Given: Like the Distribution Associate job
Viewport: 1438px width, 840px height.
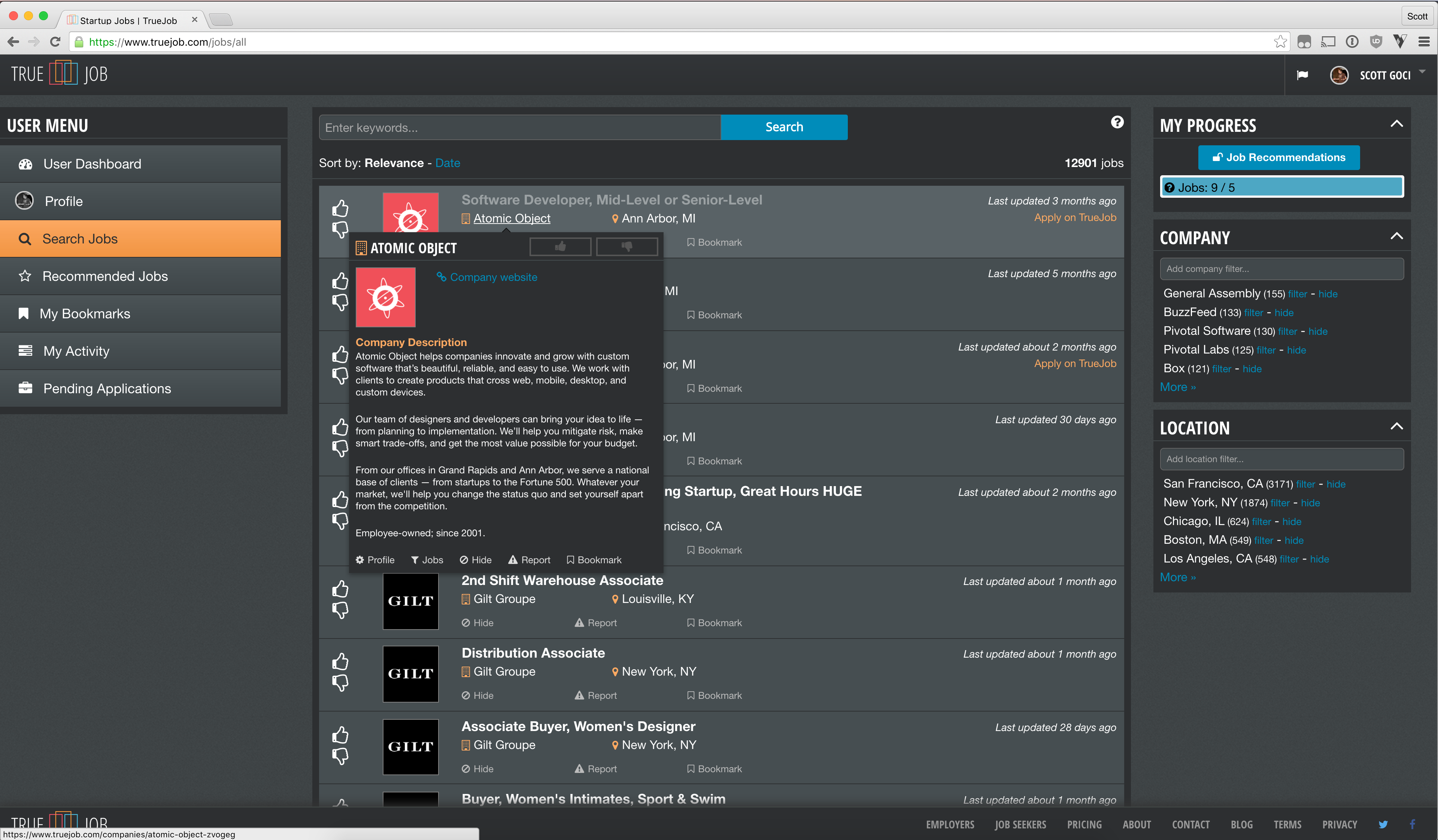Looking at the screenshot, I should click(340, 661).
